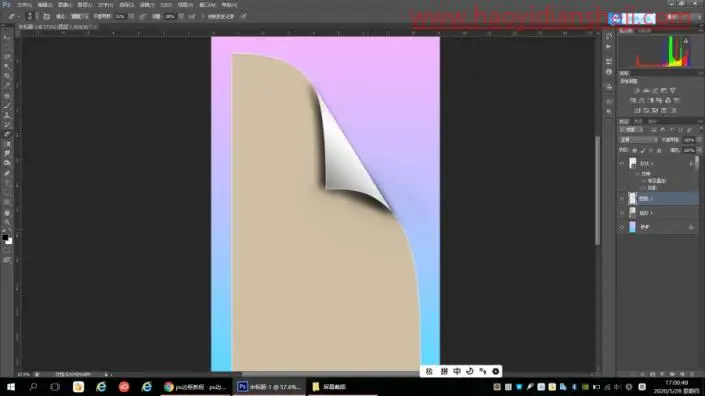Toggle layer filtering switch on or off

coord(701,130)
